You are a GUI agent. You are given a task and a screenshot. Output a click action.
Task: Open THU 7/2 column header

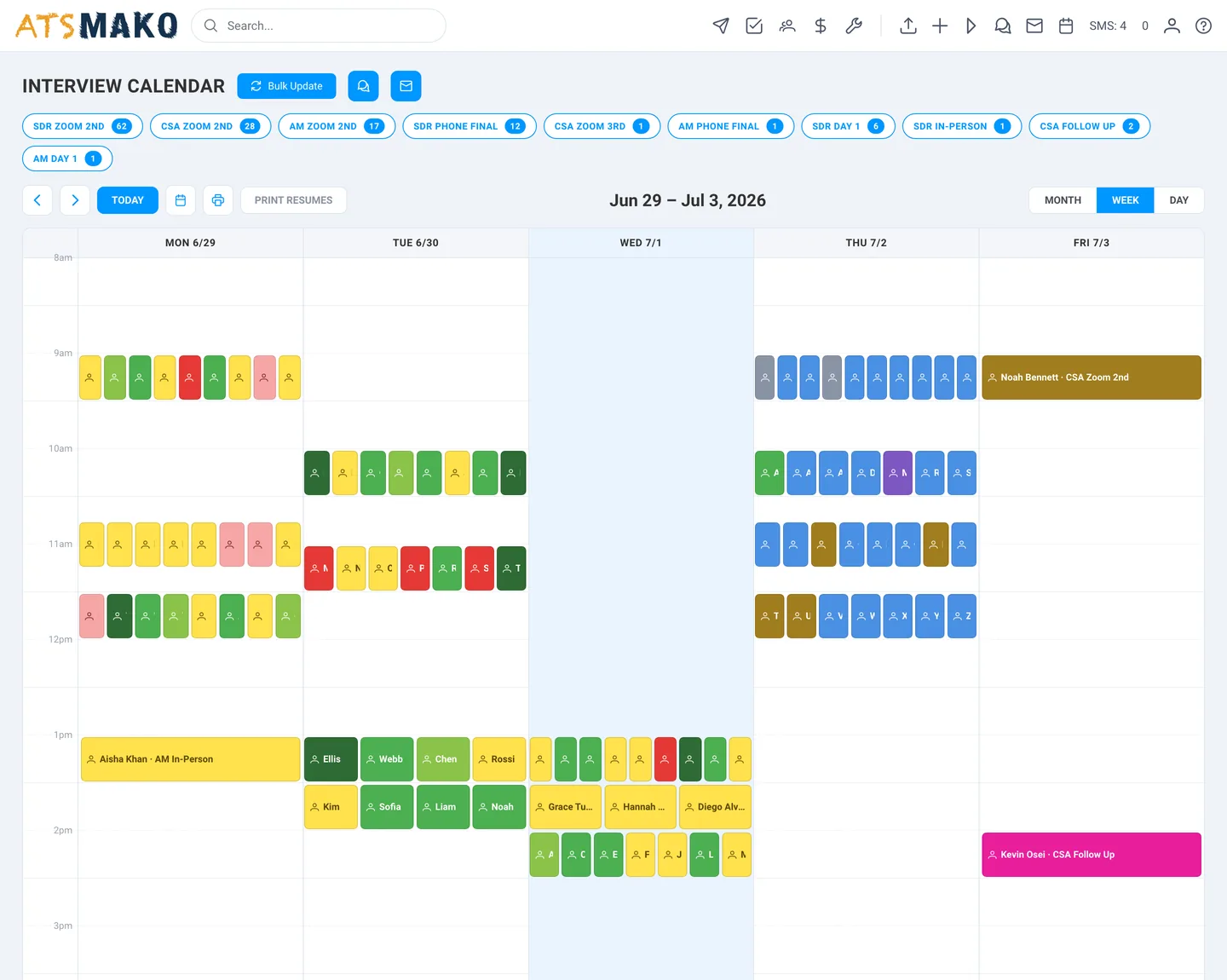(x=867, y=243)
